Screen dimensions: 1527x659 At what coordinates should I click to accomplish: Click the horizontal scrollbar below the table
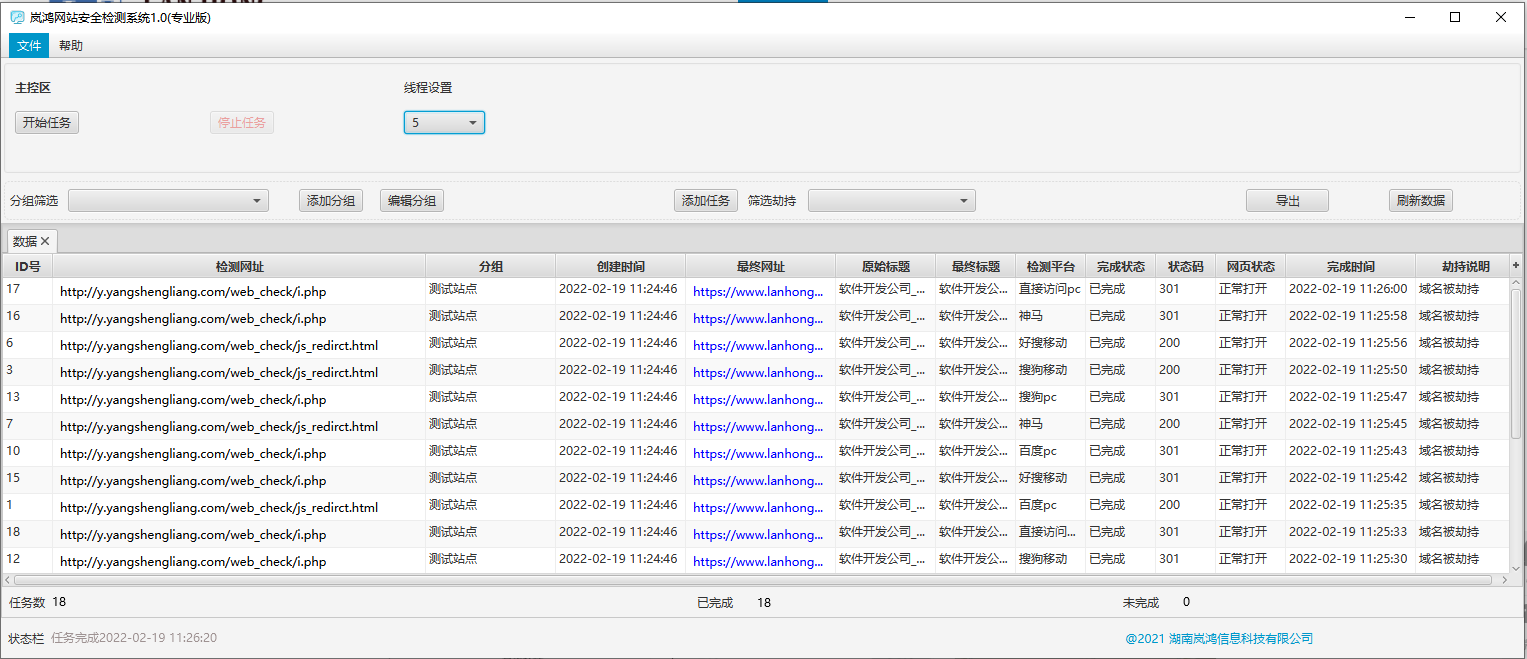click(x=750, y=580)
